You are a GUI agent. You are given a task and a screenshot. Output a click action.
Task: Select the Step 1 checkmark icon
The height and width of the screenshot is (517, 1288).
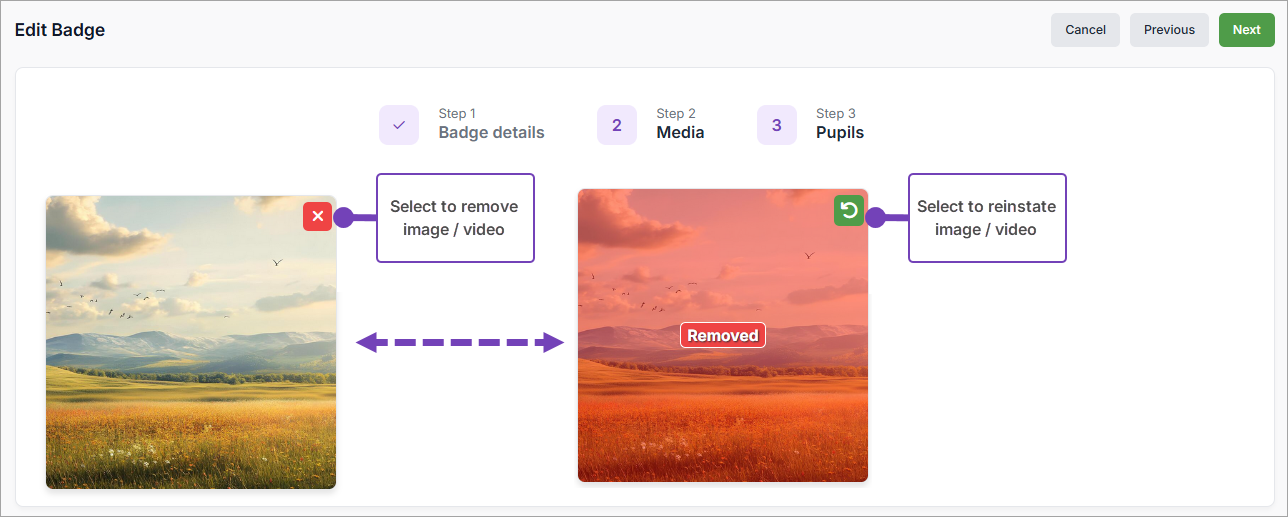399,125
